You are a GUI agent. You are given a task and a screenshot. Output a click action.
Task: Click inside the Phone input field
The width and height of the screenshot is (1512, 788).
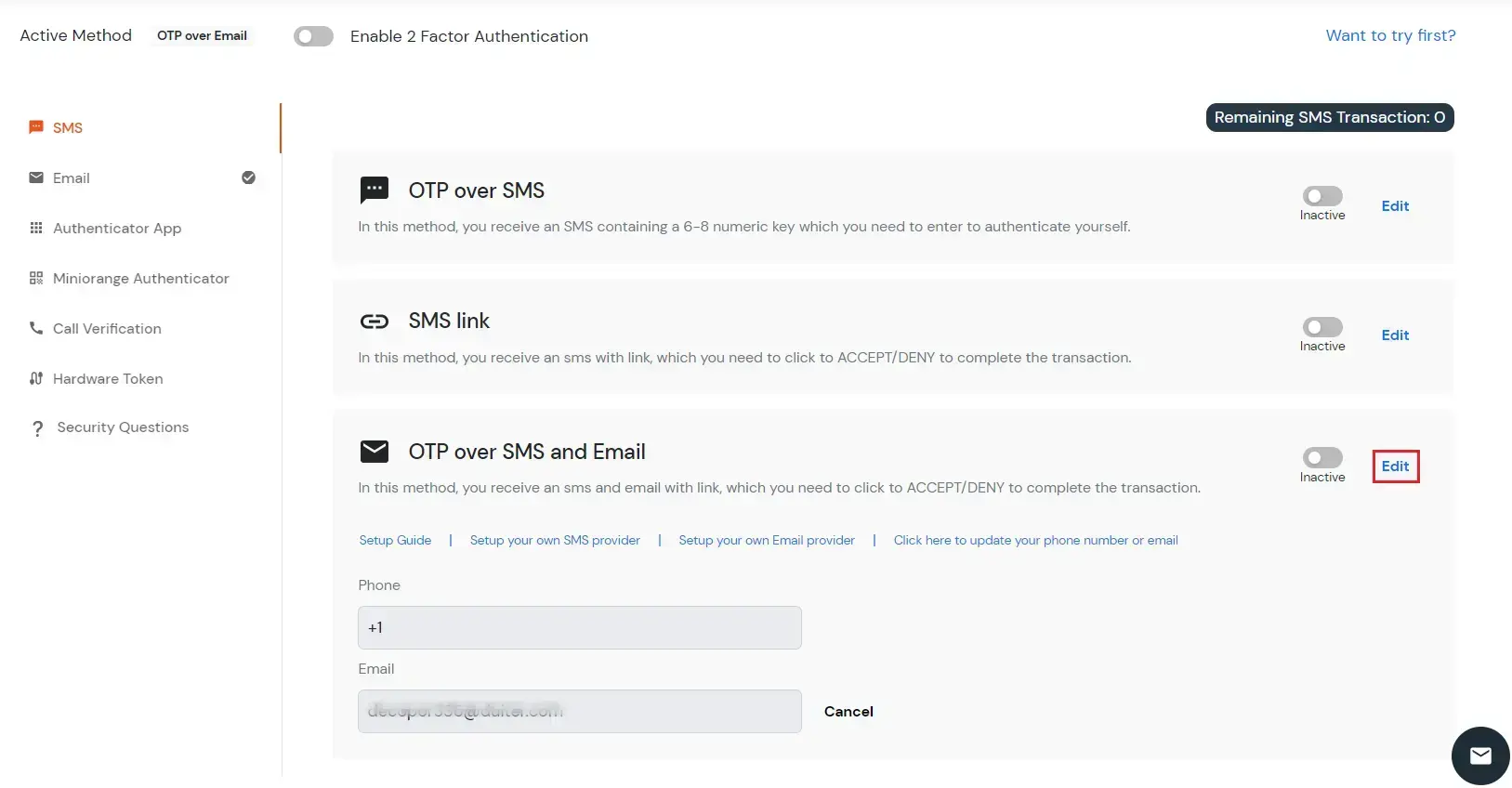point(579,627)
